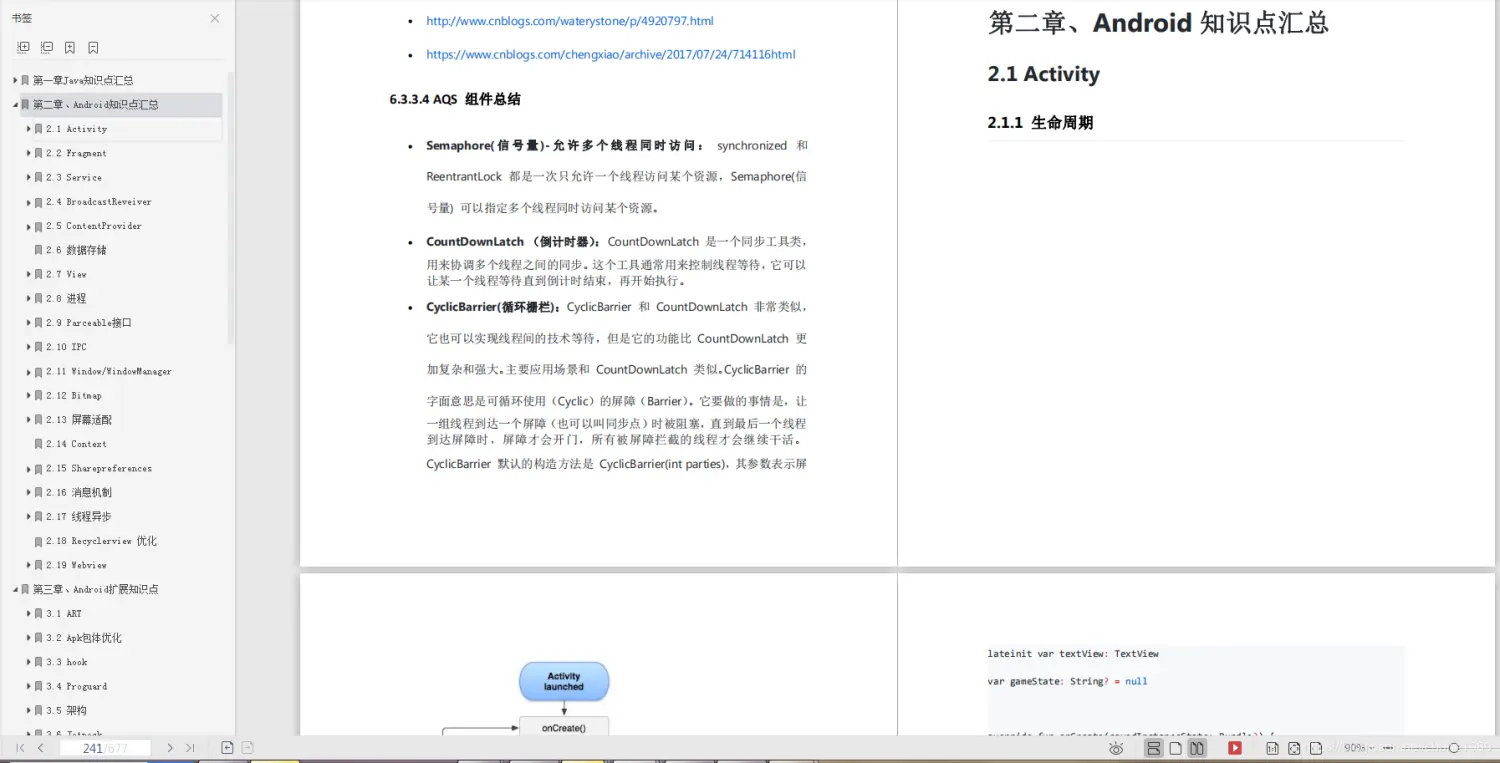Start slideshow with red play button
Screen dimensions: 1500x763
click(1235, 748)
